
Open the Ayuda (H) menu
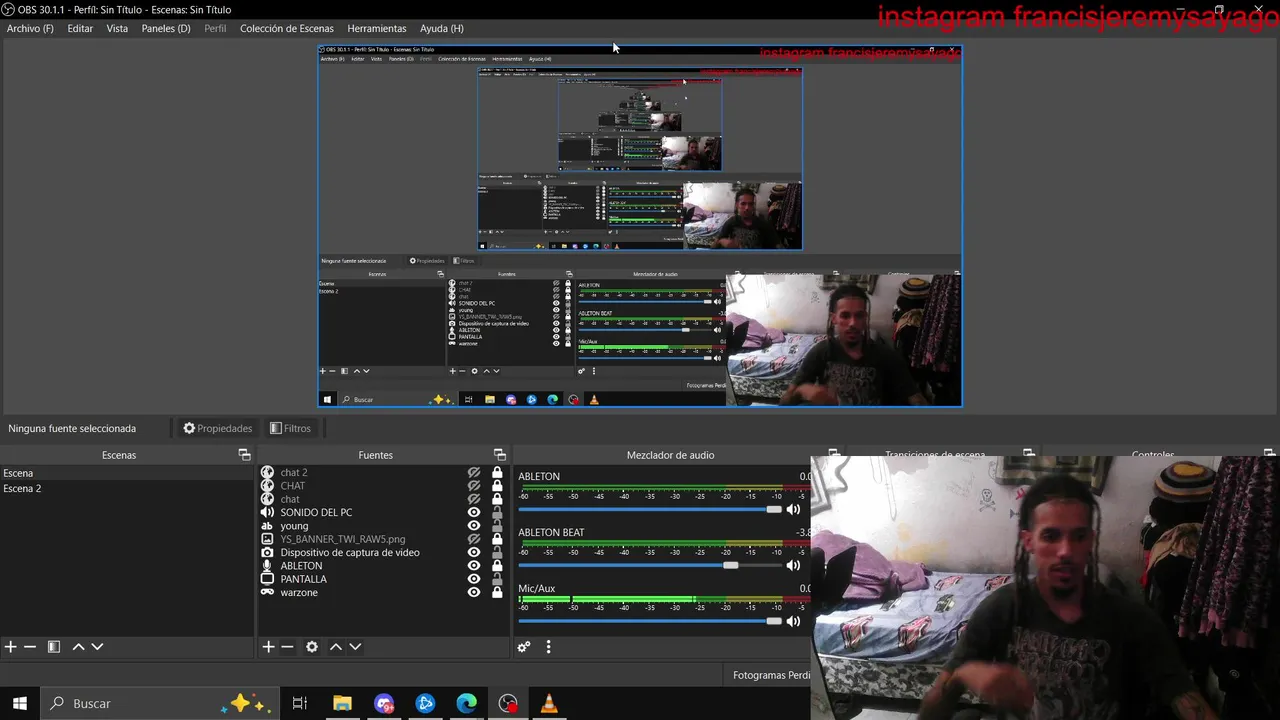[x=442, y=28]
